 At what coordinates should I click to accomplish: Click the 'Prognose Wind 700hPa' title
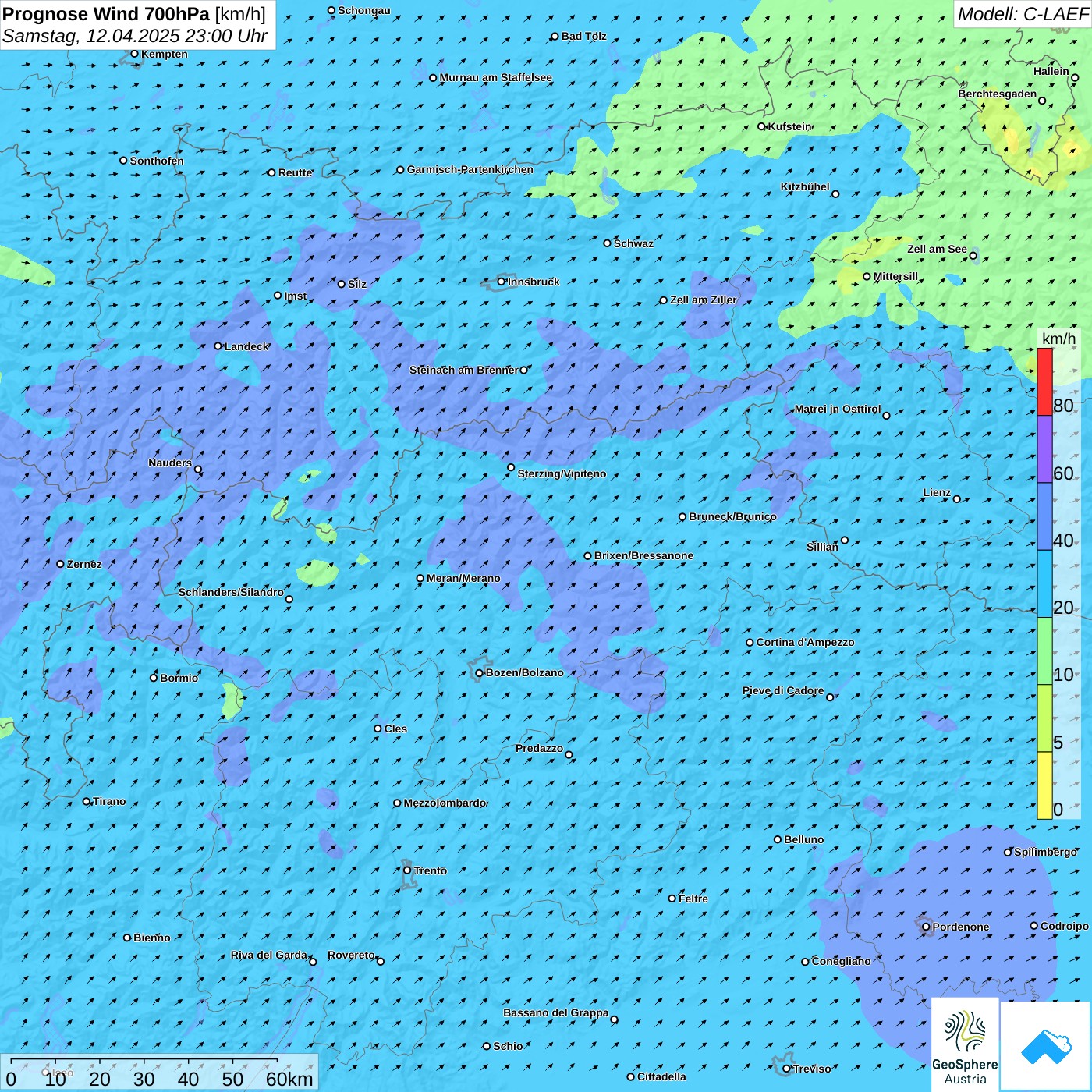tap(107, 14)
